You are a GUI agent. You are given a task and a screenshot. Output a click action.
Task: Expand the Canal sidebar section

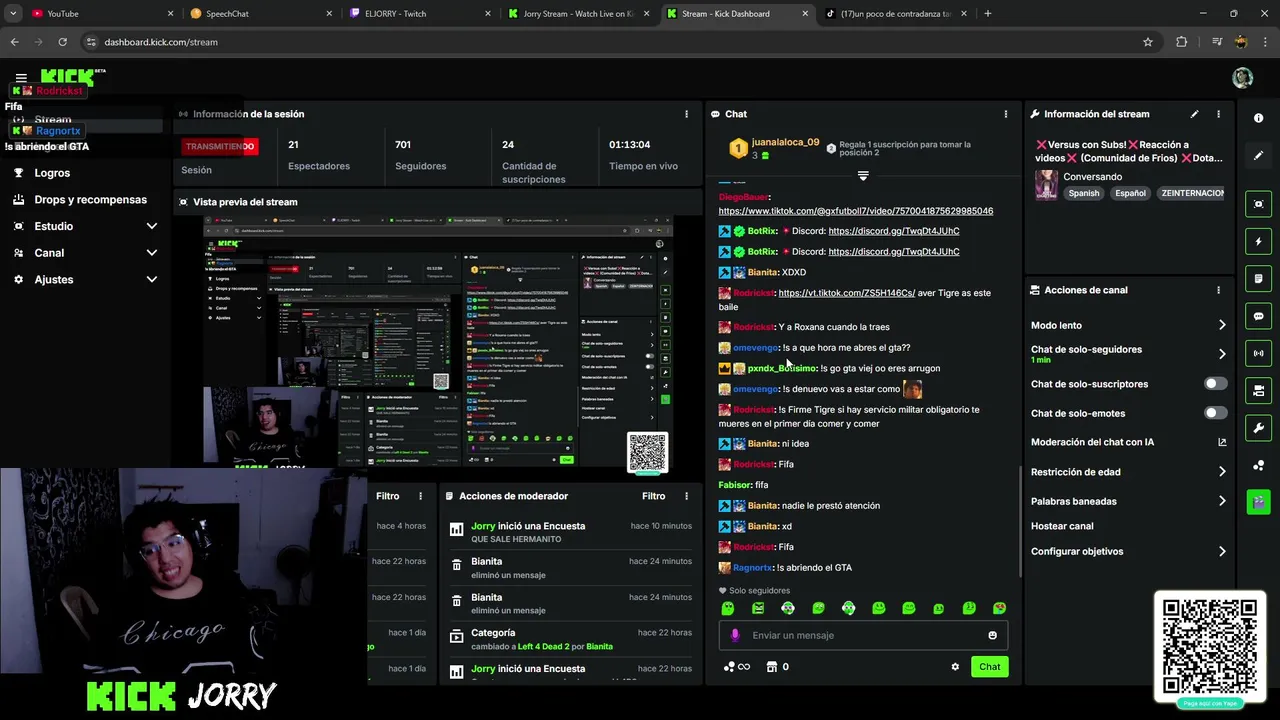[152, 253]
